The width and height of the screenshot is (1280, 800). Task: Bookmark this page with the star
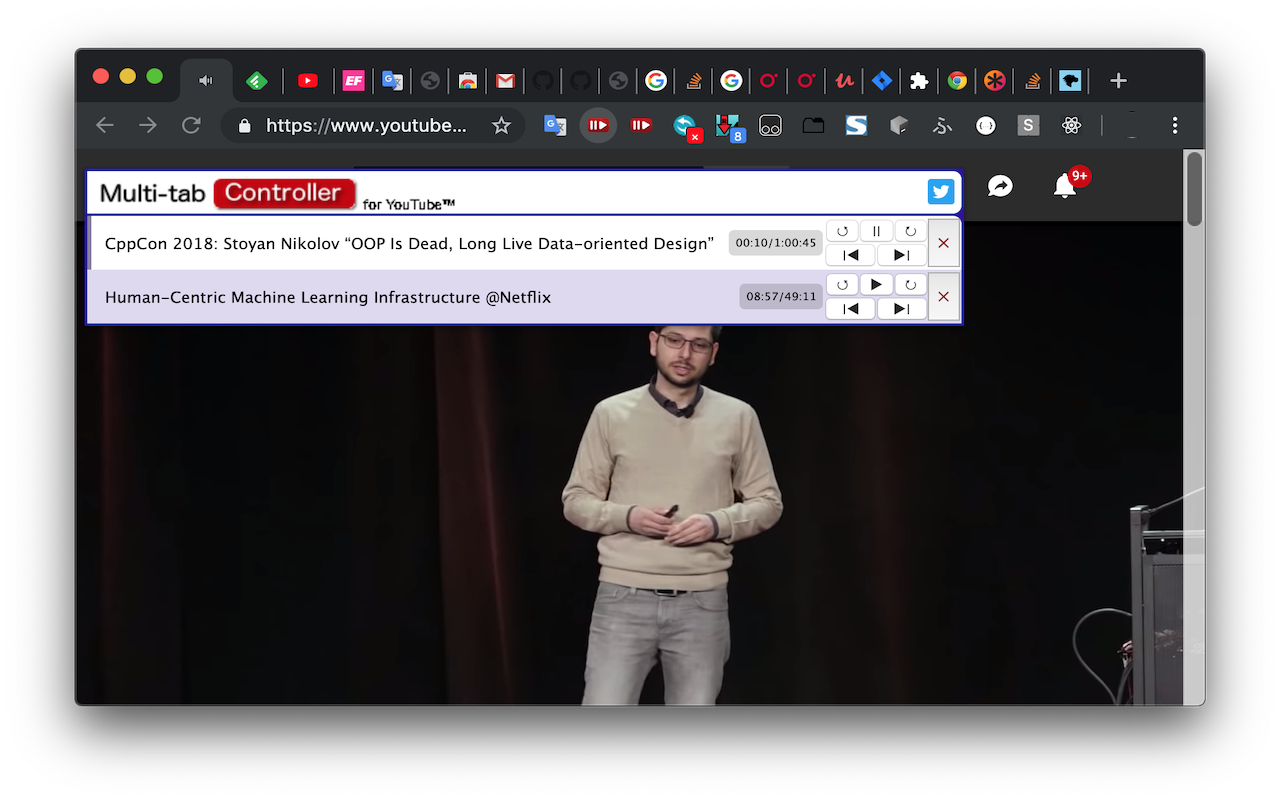tap(501, 126)
